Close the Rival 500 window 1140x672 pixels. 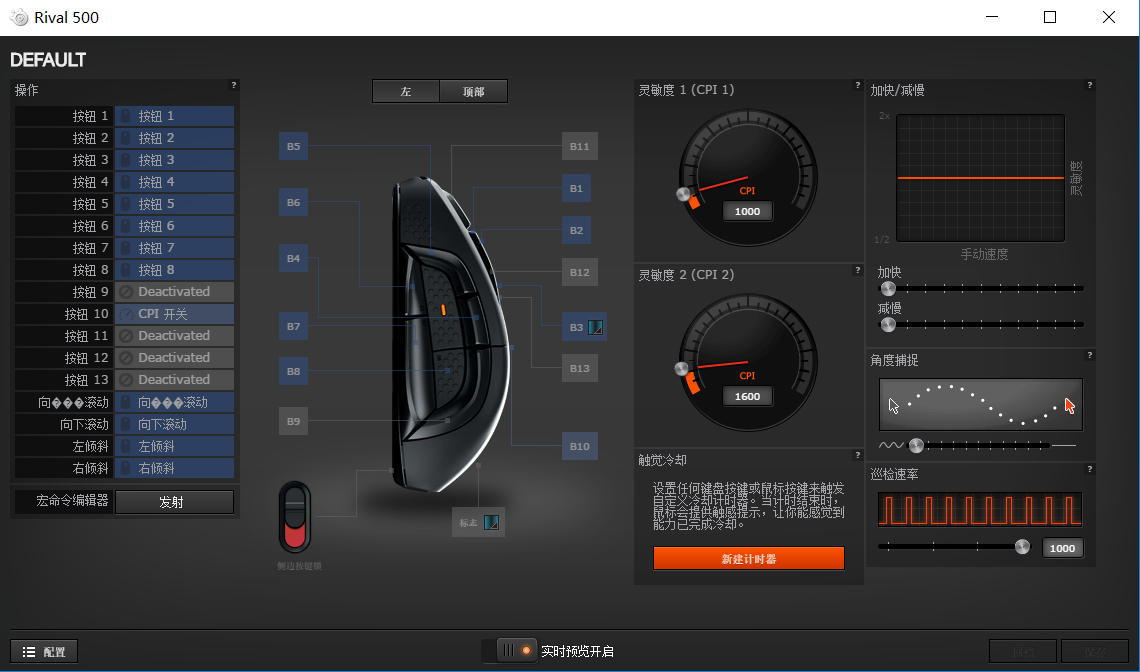1109,17
